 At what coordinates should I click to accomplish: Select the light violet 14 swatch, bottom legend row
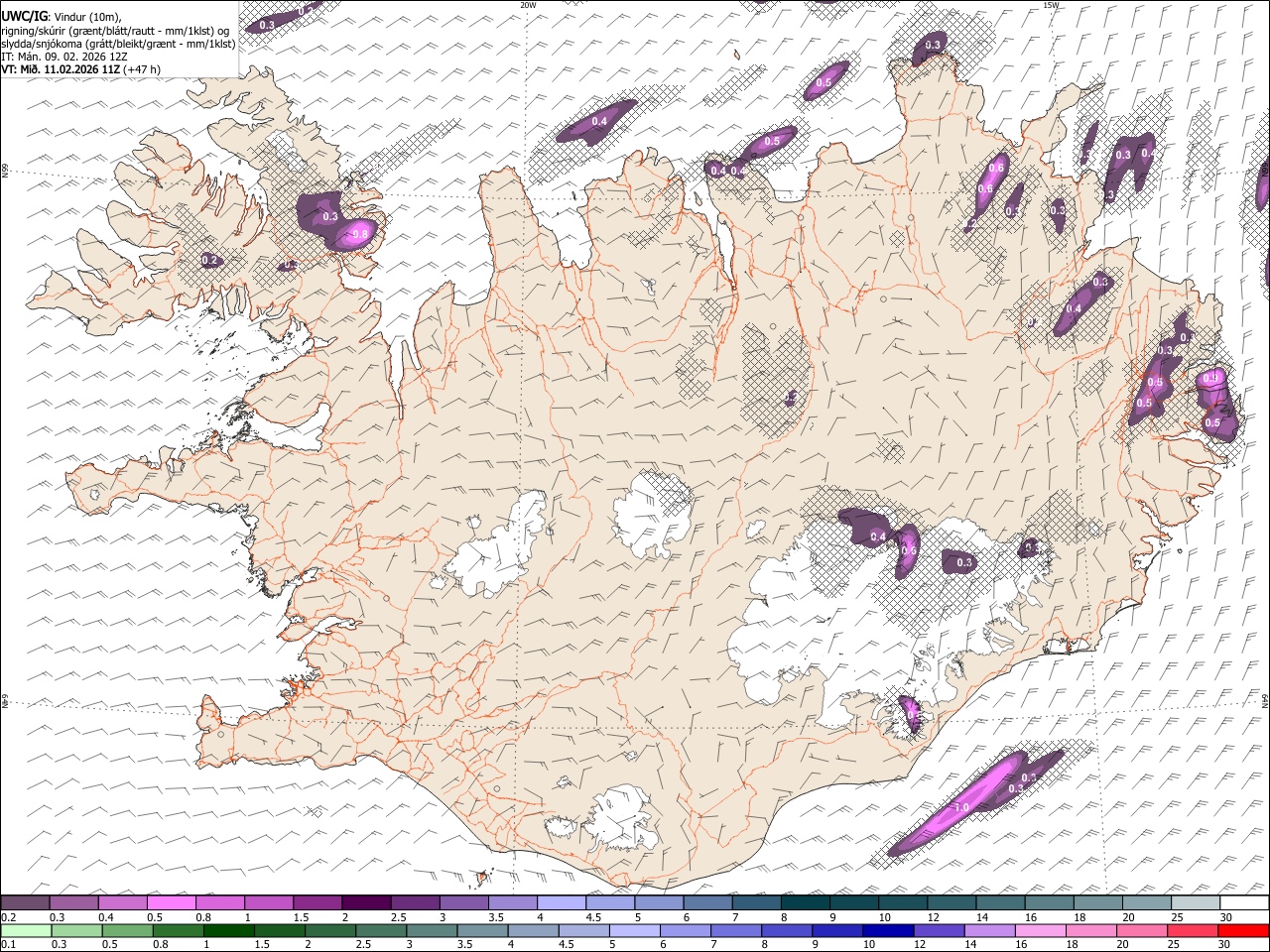[x=989, y=930]
